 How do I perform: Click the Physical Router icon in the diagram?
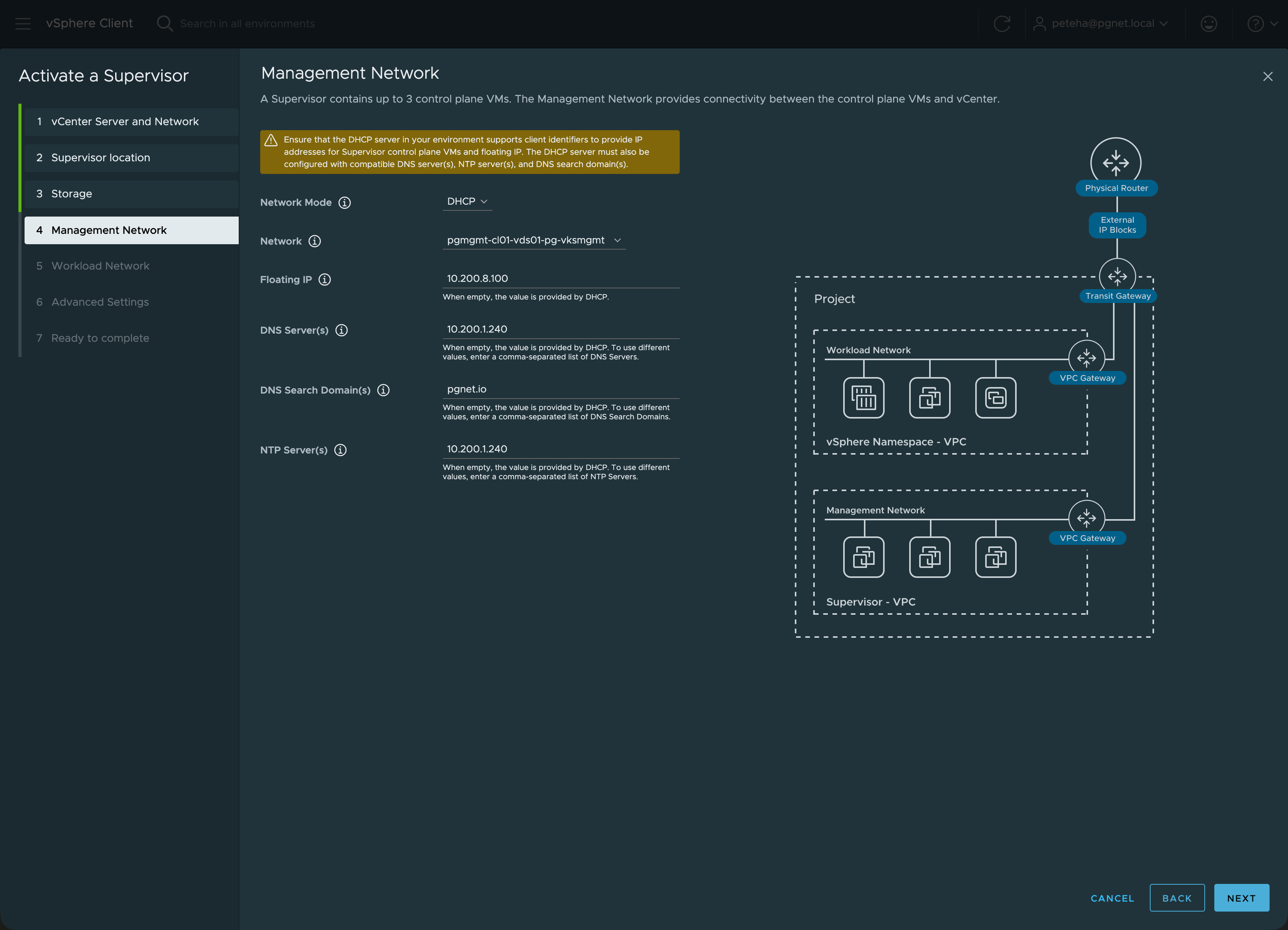(1116, 162)
